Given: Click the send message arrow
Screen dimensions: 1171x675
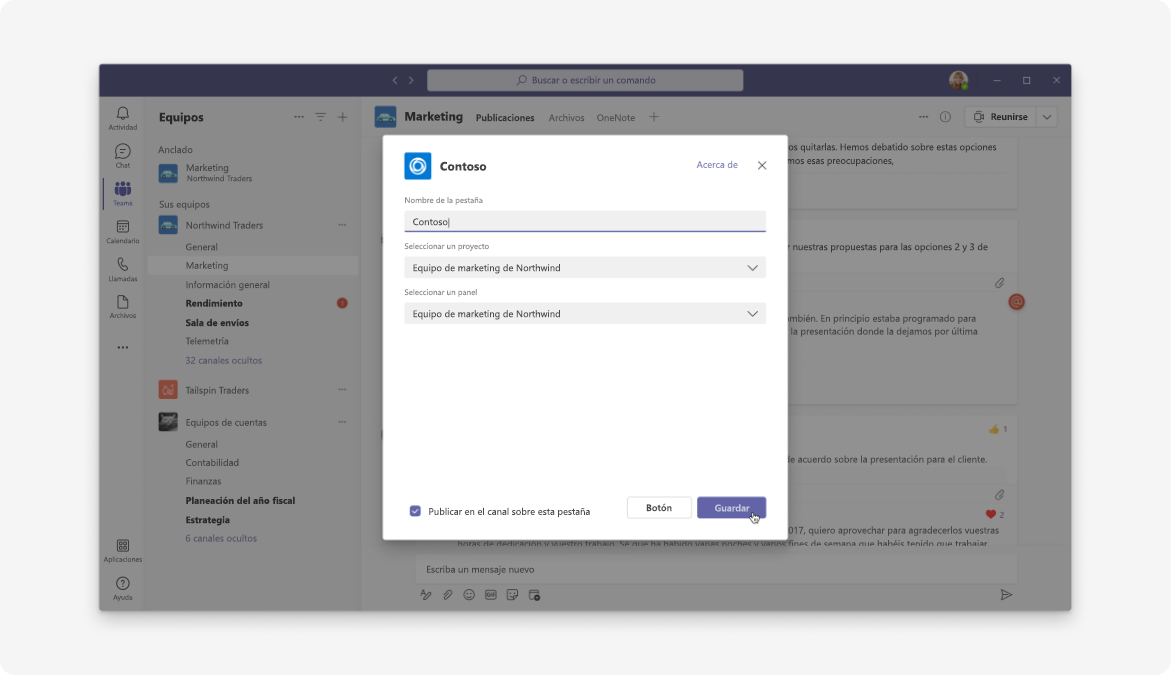Looking at the screenshot, I should point(1006,594).
